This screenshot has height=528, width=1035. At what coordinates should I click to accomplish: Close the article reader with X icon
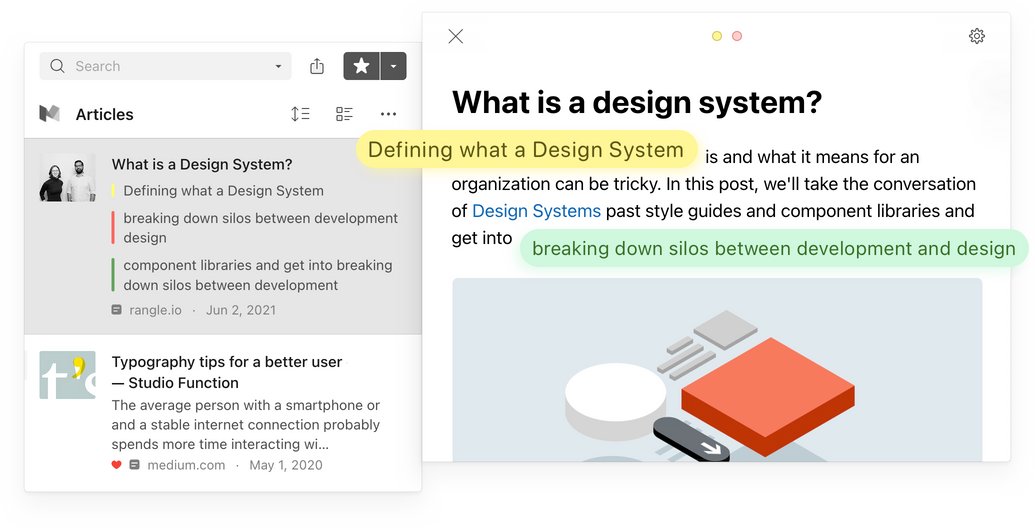click(x=455, y=36)
